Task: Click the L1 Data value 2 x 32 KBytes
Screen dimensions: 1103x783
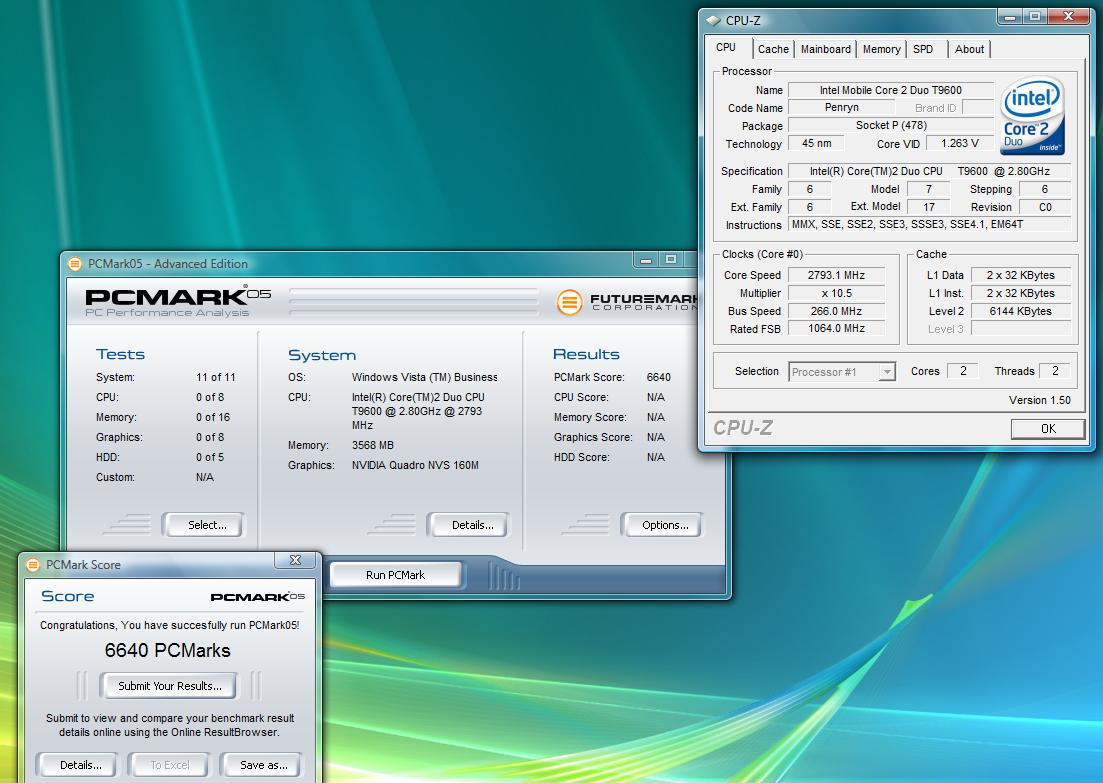Action: tap(1021, 275)
